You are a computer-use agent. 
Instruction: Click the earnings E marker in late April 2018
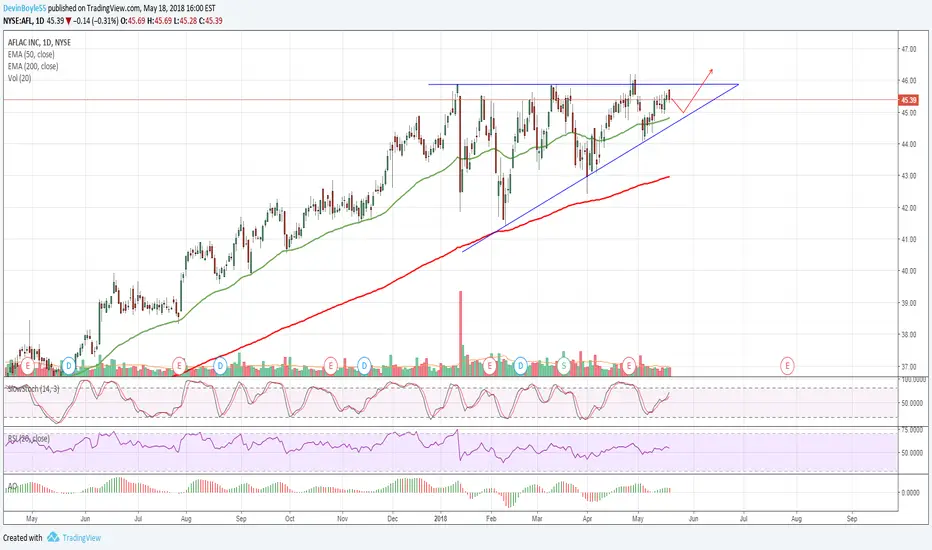[629, 366]
